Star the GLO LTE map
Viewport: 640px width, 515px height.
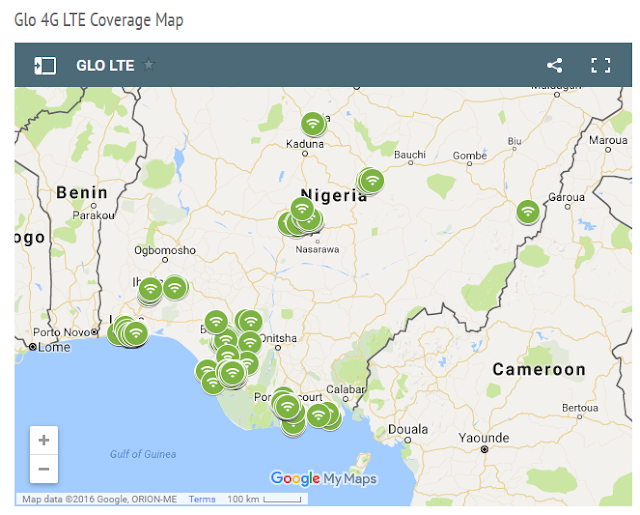[x=150, y=66]
